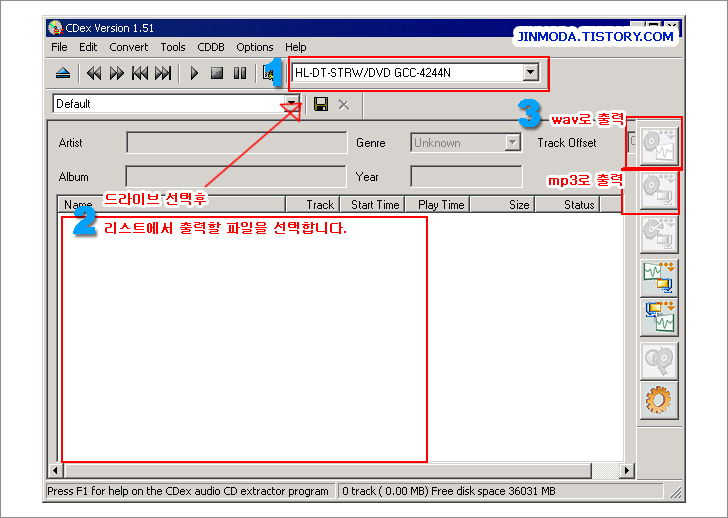Image resolution: width=728 pixels, height=518 pixels.
Task: Pause playback with the Pause button
Action: click(x=240, y=73)
